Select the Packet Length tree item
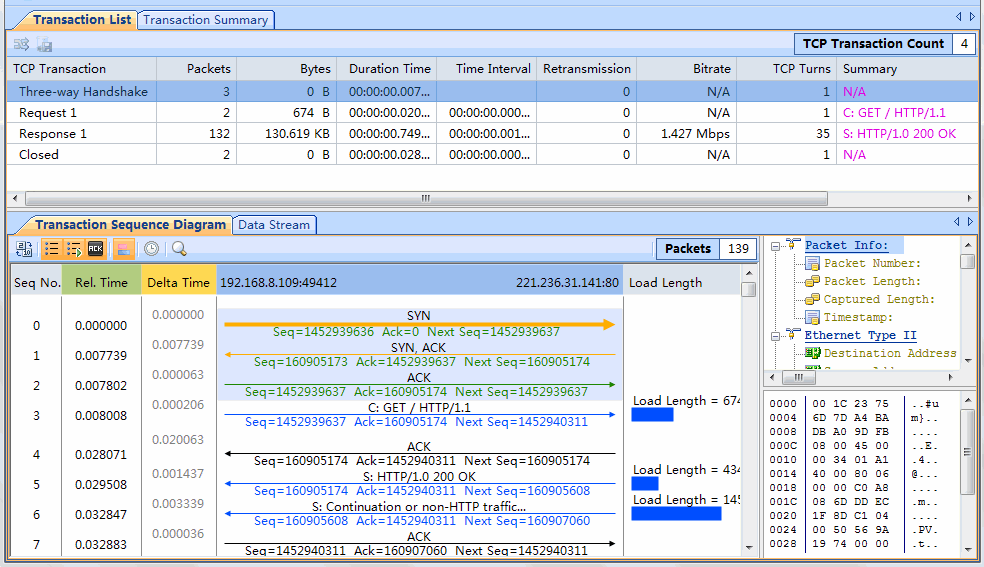 pos(872,282)
